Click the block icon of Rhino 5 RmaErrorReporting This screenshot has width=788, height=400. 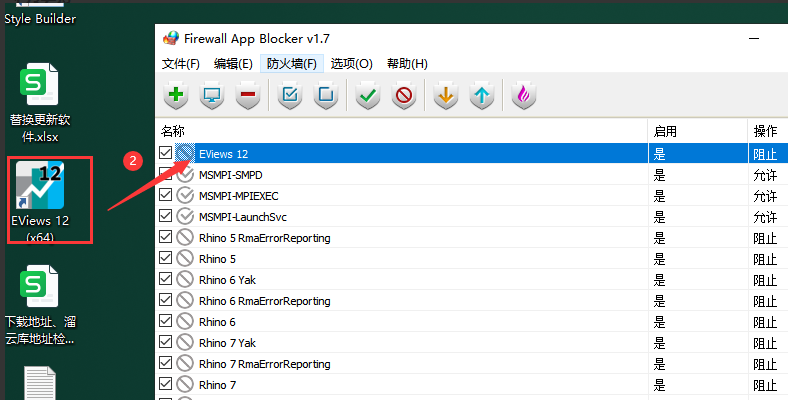[185, 238]
